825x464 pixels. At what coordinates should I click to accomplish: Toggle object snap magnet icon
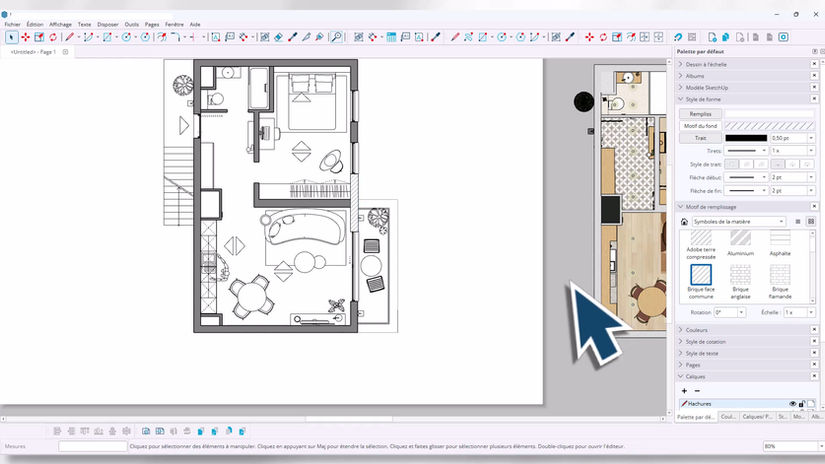(x=678, y=37)
